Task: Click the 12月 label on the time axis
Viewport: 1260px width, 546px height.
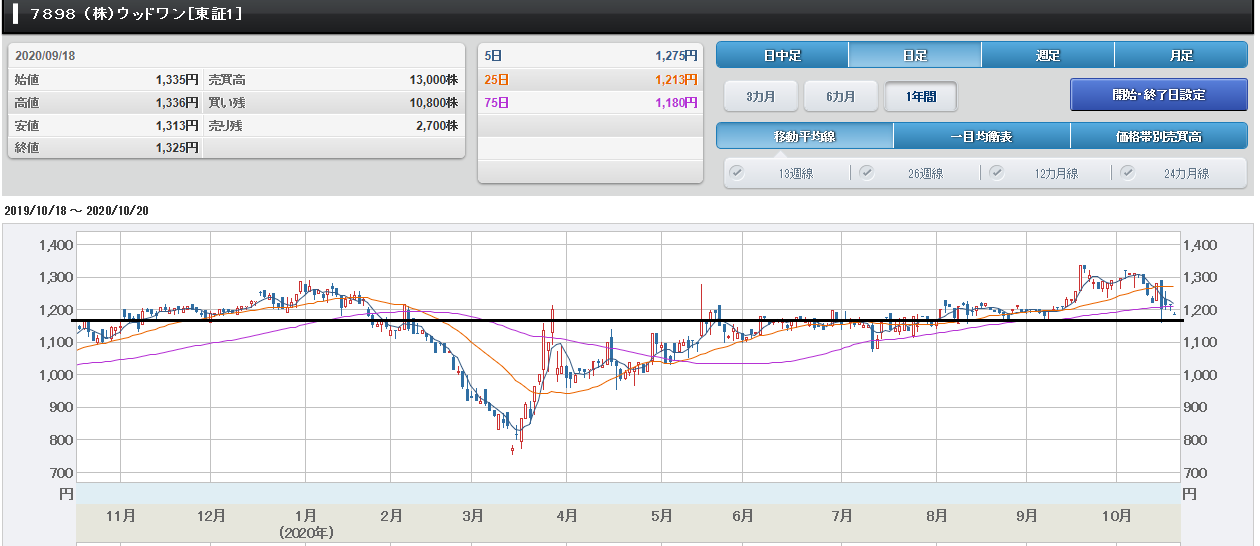Action: [x=212, y=515]
